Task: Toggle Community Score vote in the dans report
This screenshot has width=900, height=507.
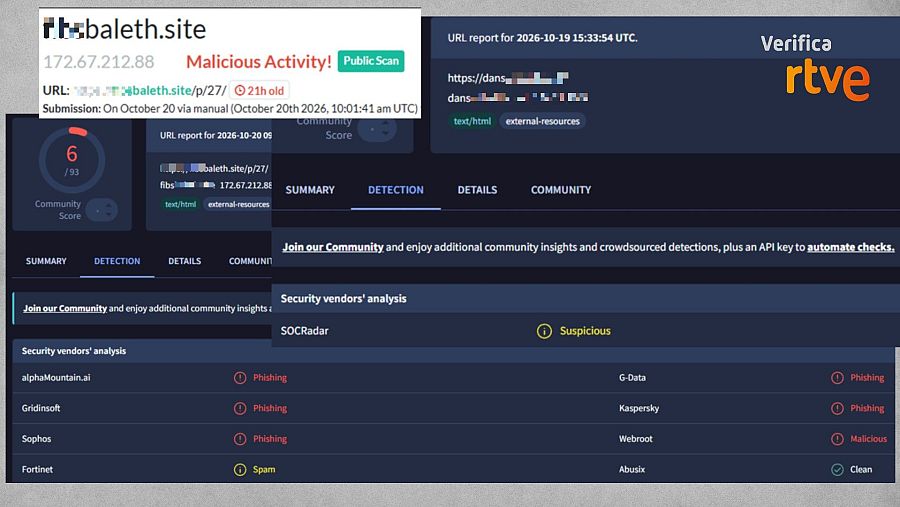Action: 377,130
